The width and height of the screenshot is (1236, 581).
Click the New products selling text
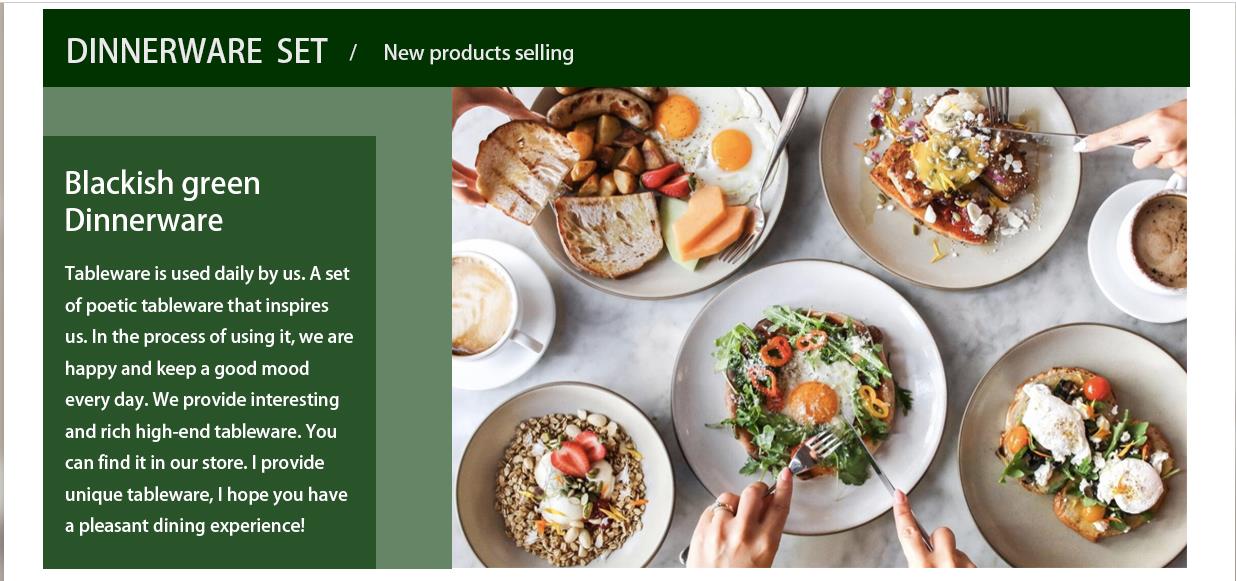[x=478, y=53]
